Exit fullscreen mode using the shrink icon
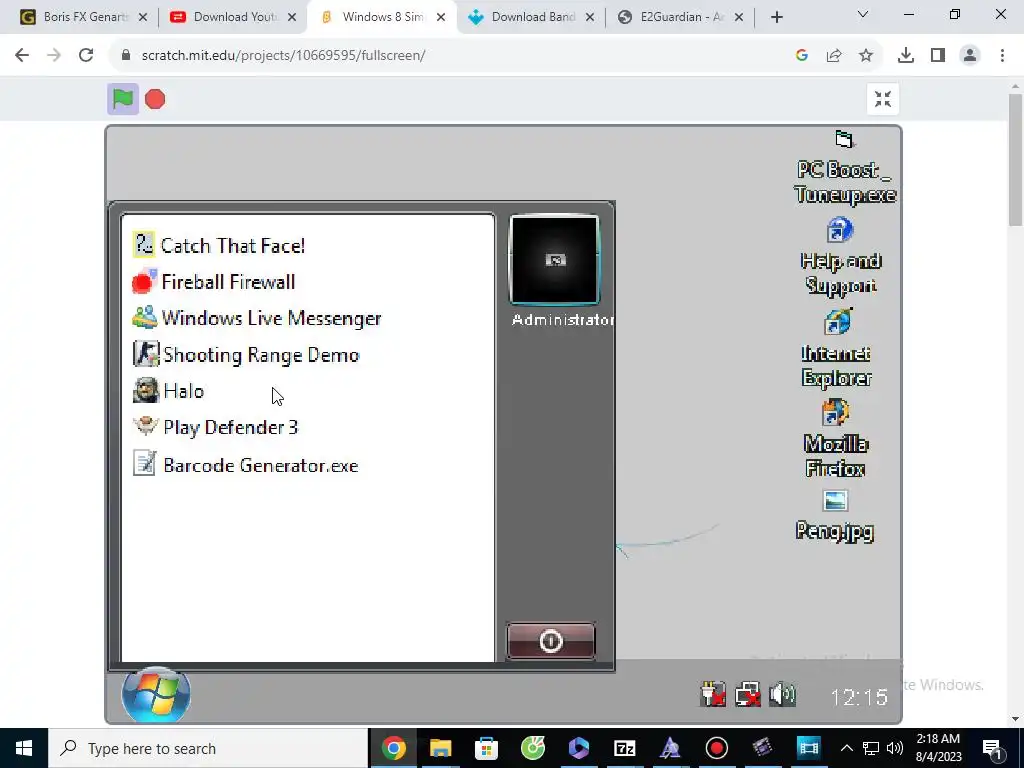Viewport: 1024px width, 768px height. point(883,99)
